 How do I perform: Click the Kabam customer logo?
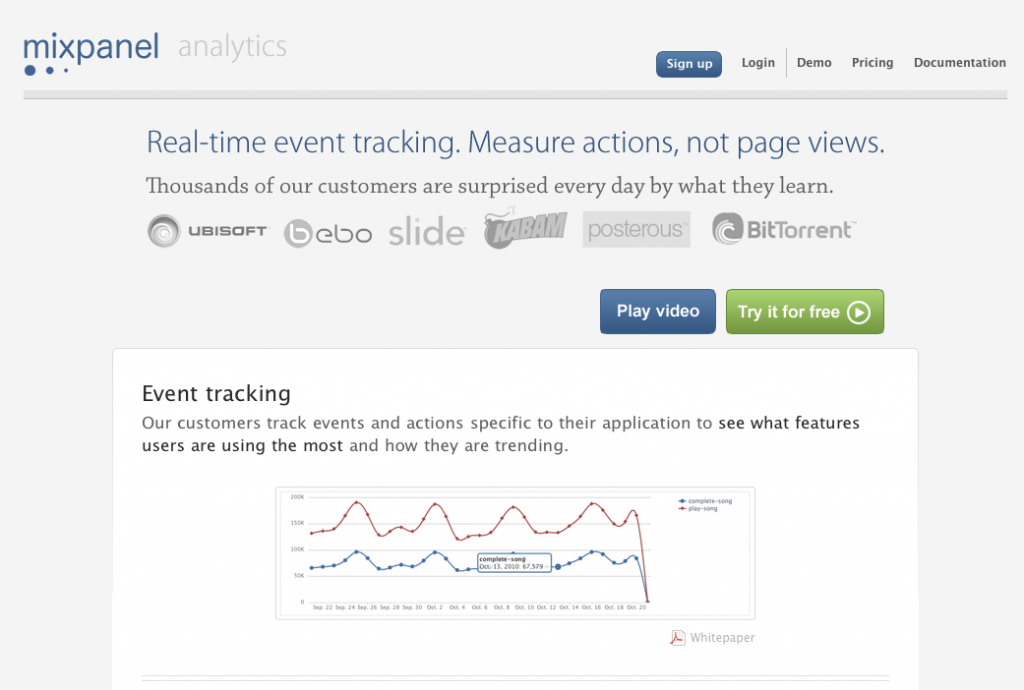click(526, 228)
